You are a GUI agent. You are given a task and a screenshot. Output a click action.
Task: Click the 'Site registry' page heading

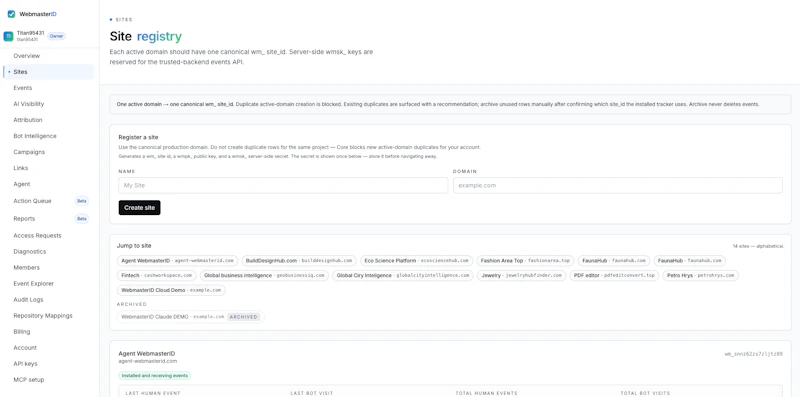click(x=145, y=36)
